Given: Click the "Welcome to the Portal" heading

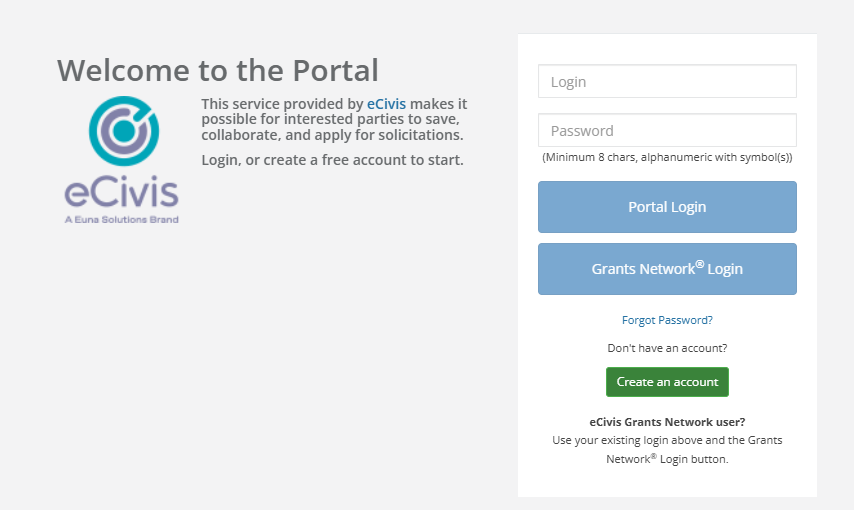Looking at the screenshot, I should pos(218,70).
